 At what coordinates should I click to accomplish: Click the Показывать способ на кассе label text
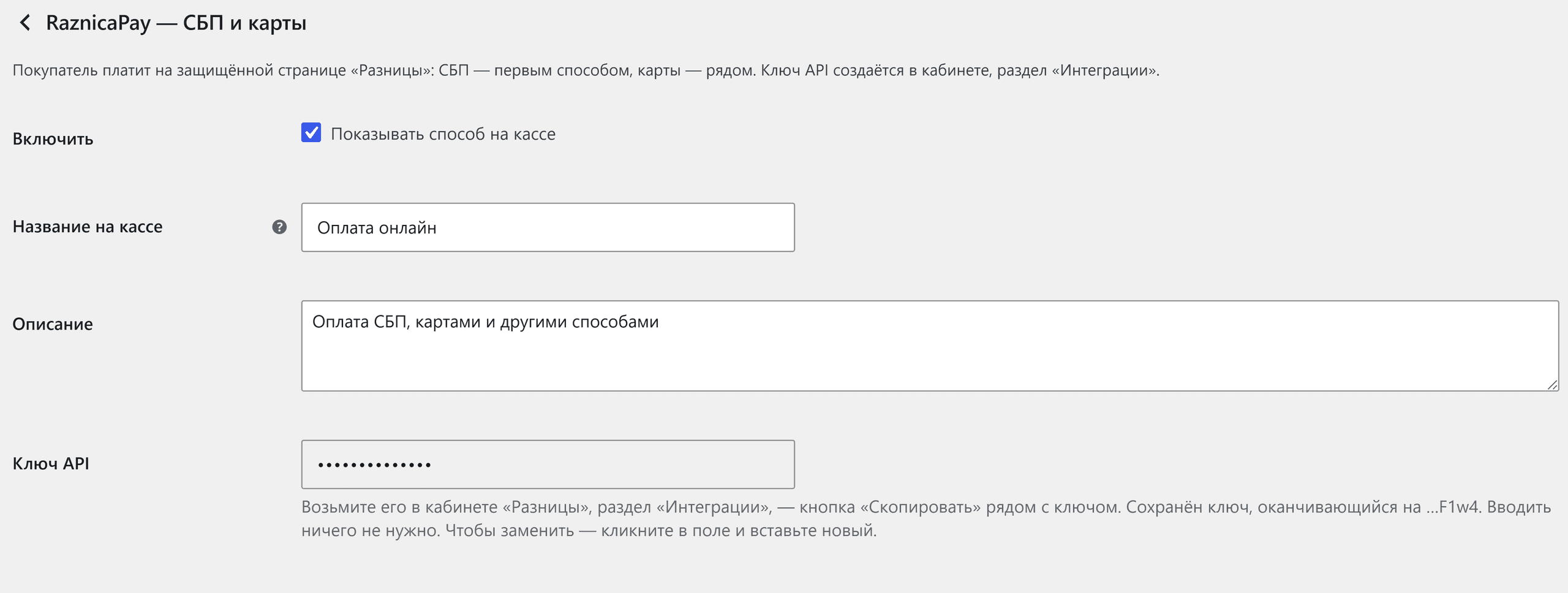(443, 134)
